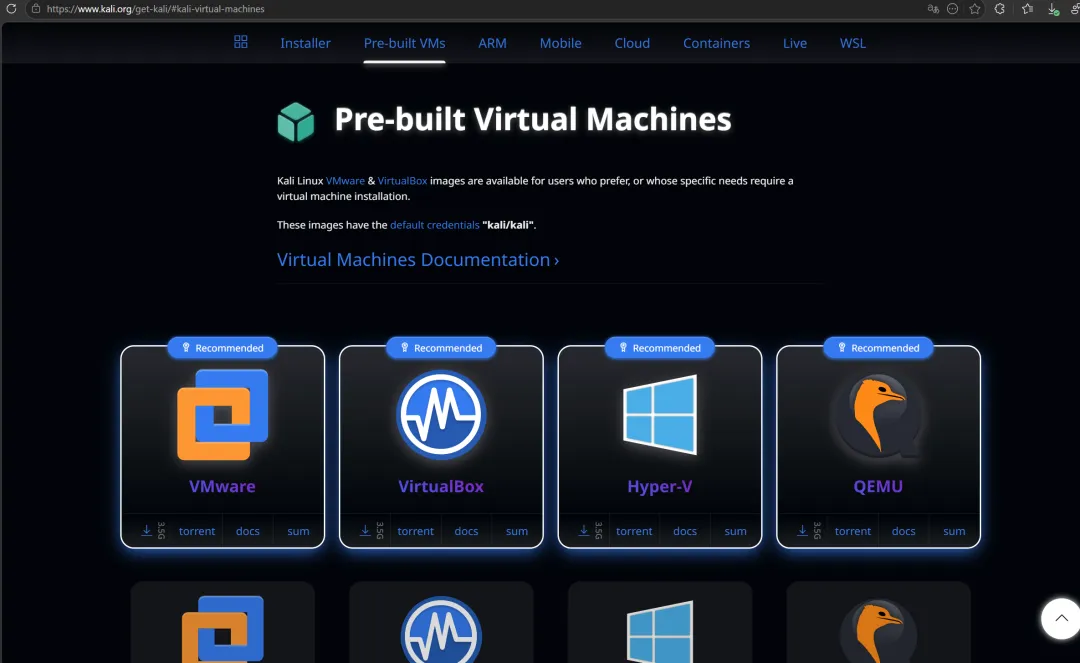Click the second-row VMware logo
This screenshot has height=663, width=1080.
222,629
